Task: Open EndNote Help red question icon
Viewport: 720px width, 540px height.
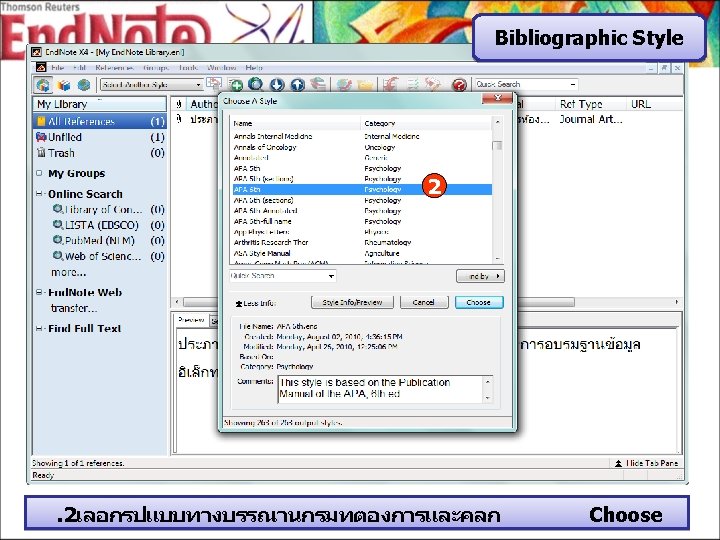Action: (459, 85)
